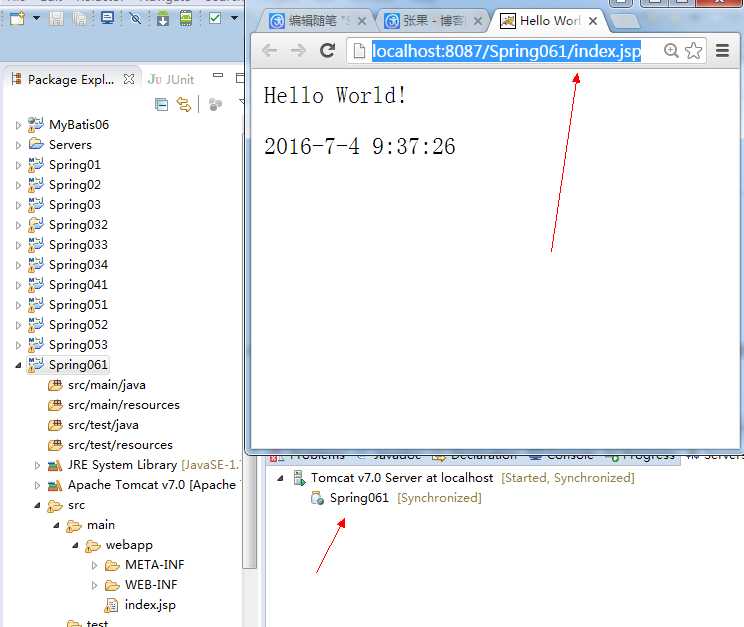Click the grayed task focus icon
744x627 pixels.
215,104
